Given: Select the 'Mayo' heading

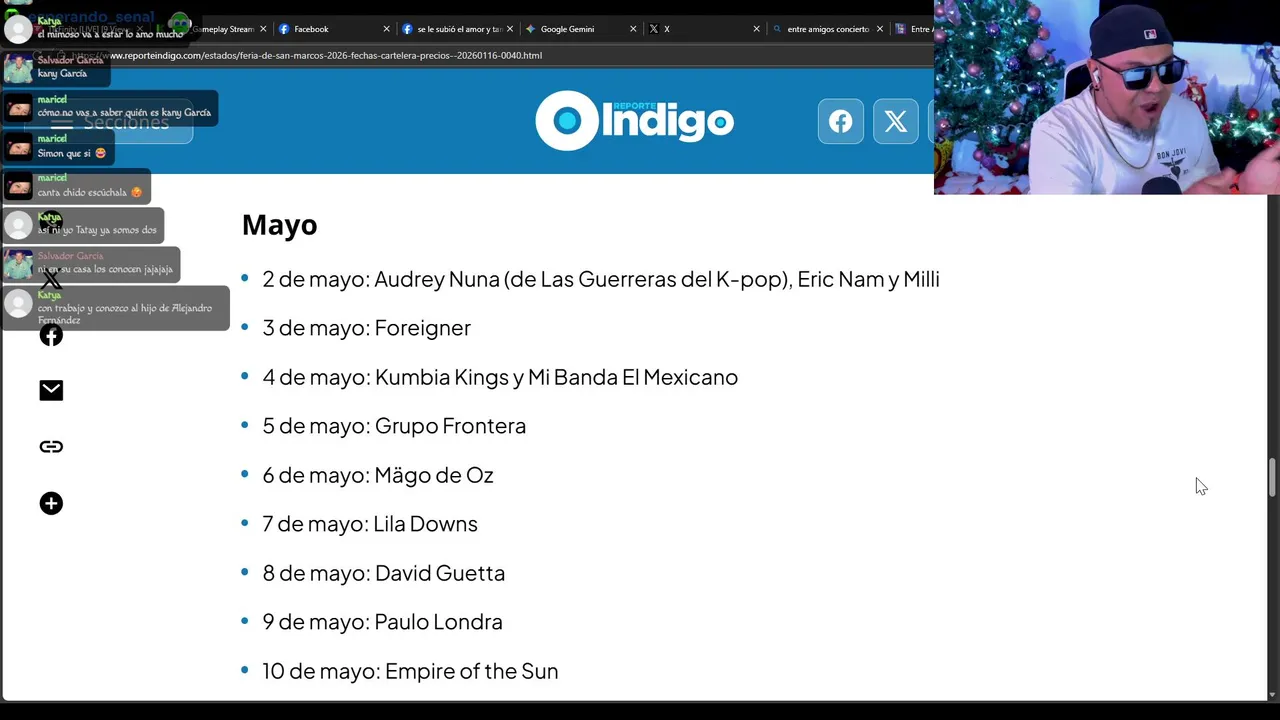Looking at the screenshot, I should tap(279, 225).
